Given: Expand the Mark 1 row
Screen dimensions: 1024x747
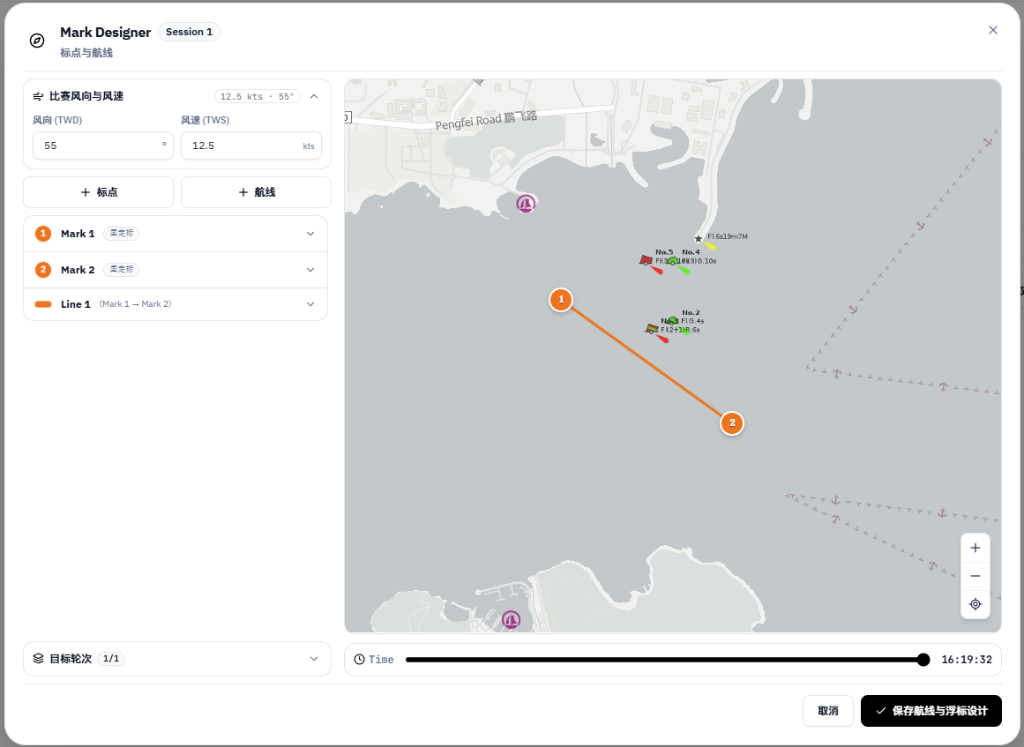Looking at the screenshot, I should (x=310, y=234).
